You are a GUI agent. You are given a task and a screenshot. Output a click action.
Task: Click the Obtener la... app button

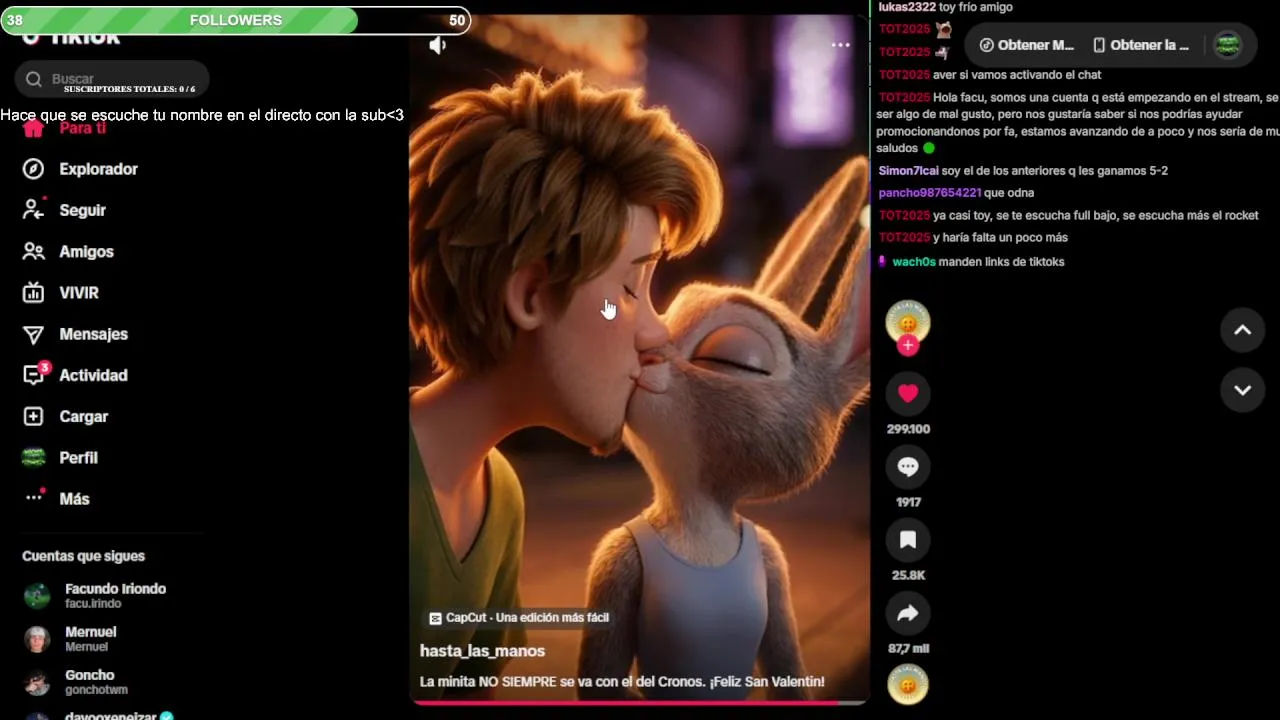click(x=1141, y=45)
